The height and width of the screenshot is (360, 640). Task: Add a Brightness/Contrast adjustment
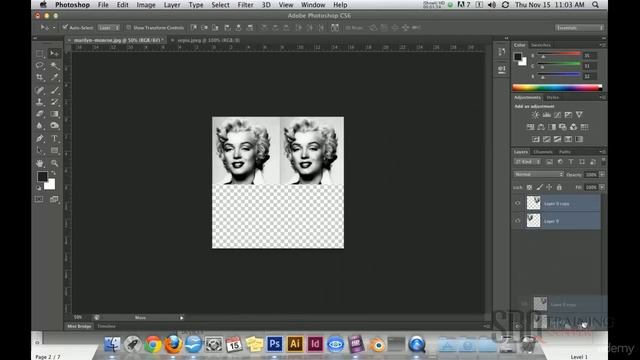click(536, 115)
